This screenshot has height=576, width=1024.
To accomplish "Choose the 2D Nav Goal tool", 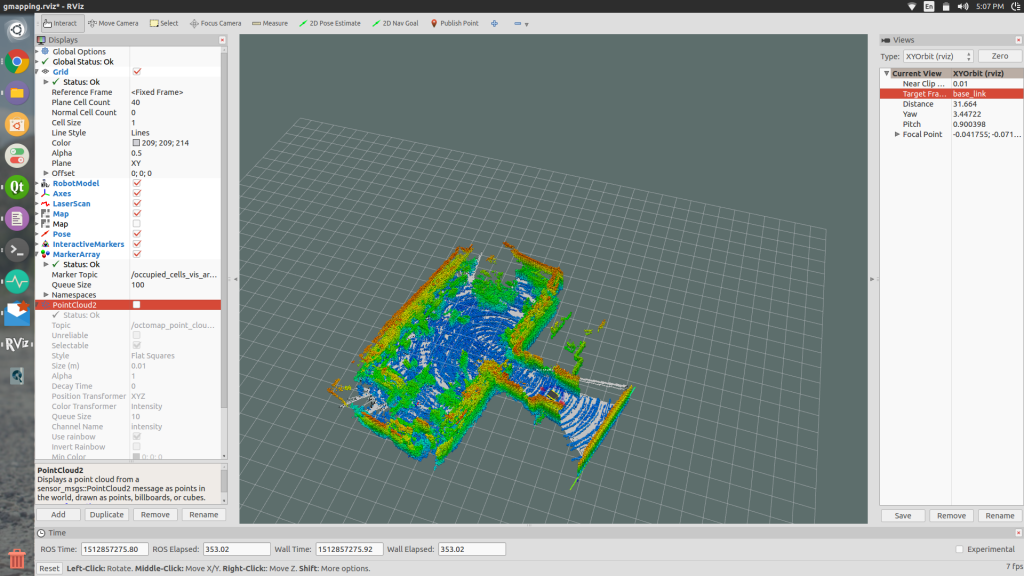I will point(395,24).
